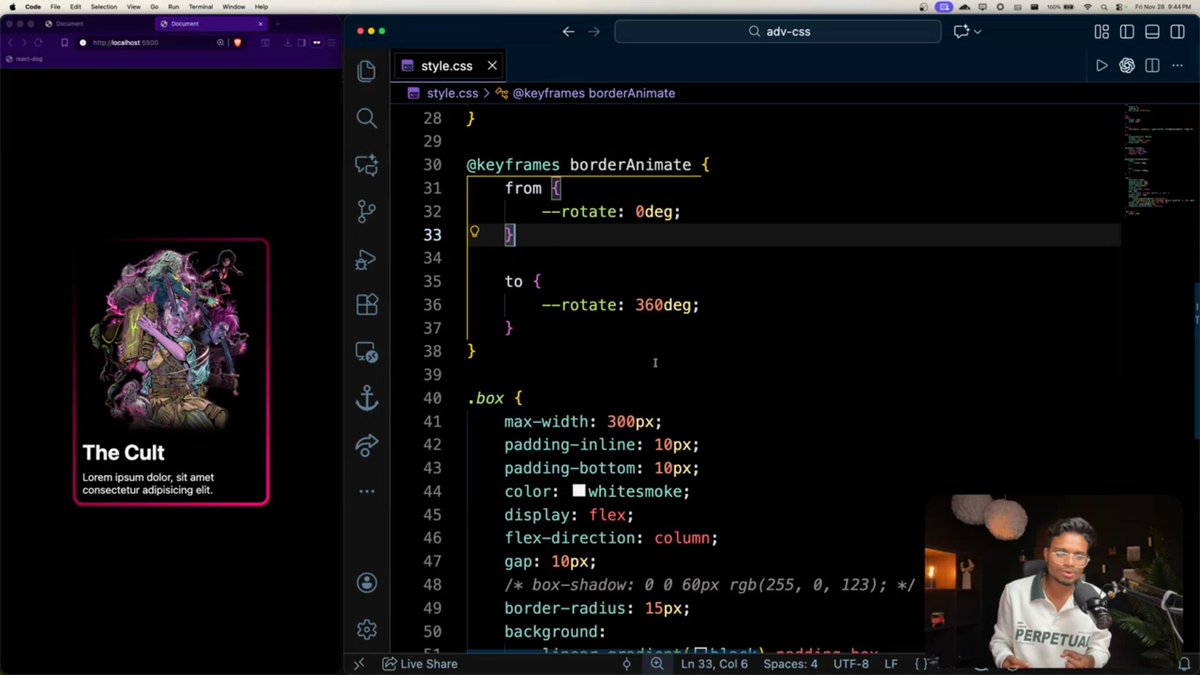Open the Extensions view
This screenshot has height=675, width=1200.
(367, 304)
